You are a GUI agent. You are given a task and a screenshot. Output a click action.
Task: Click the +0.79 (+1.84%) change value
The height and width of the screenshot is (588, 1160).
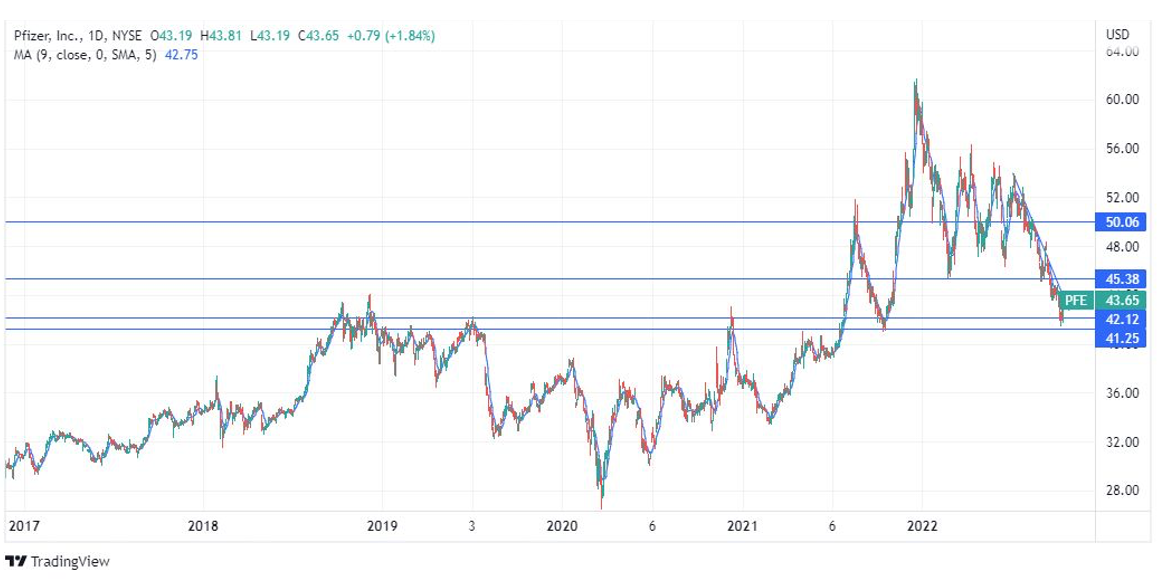point(392,36)
